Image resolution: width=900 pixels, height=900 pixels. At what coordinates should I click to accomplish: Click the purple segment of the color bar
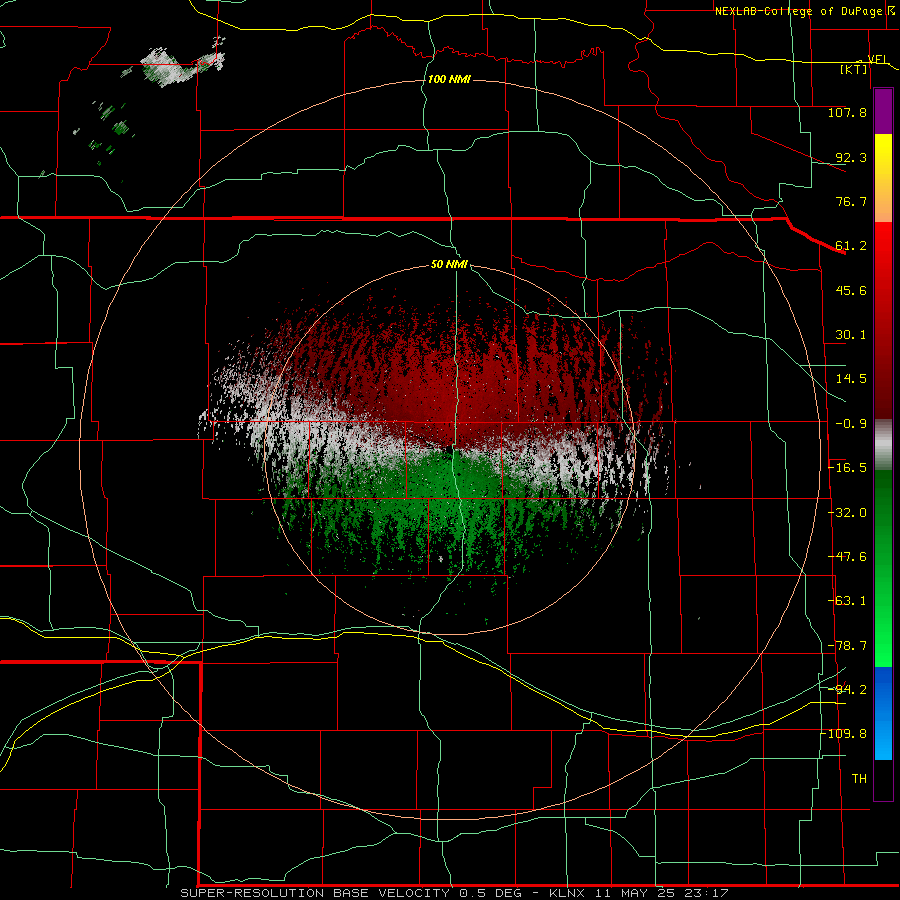tap(883, 112)
